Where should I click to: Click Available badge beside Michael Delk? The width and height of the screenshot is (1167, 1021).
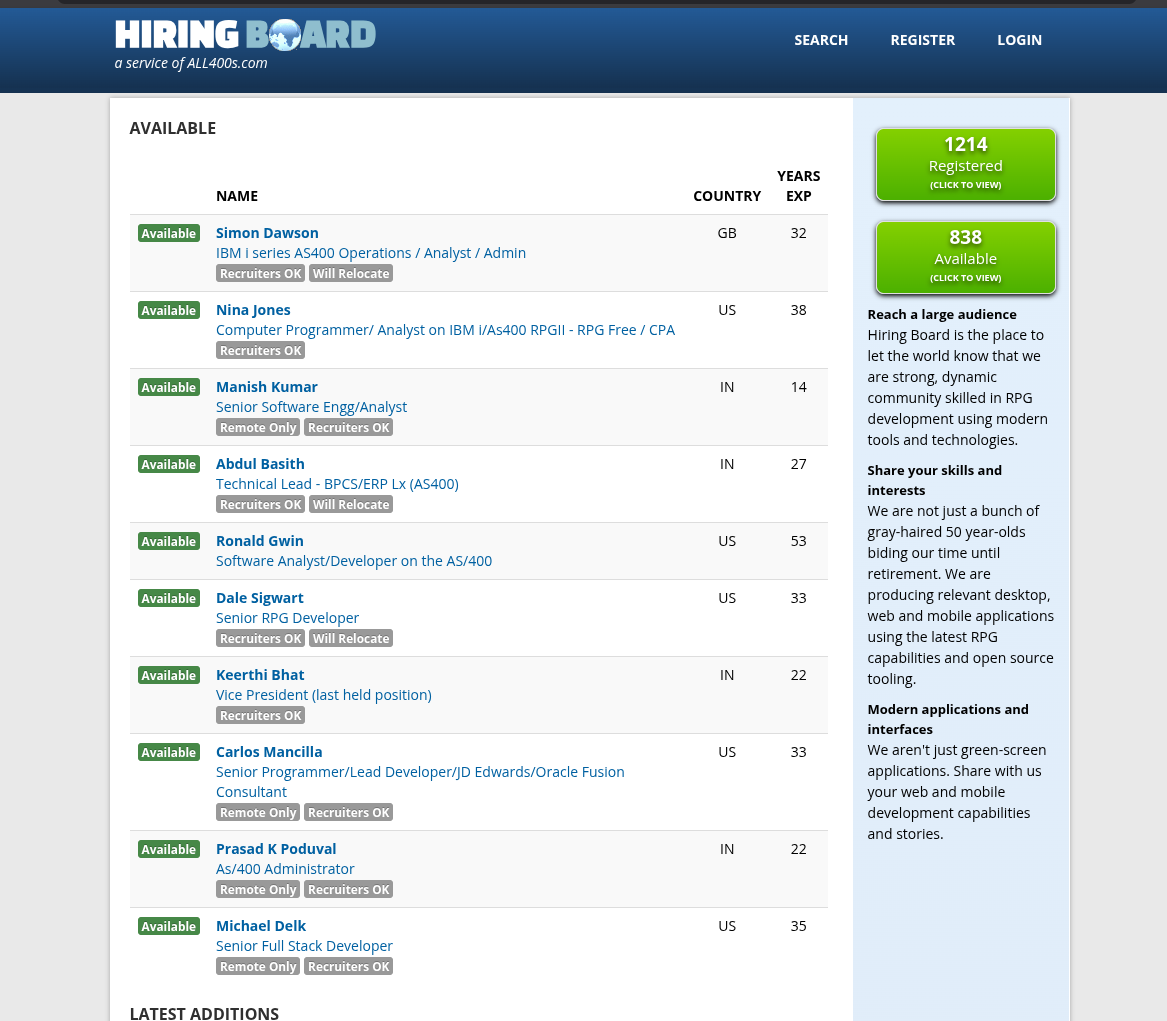(x=169, y=926)
